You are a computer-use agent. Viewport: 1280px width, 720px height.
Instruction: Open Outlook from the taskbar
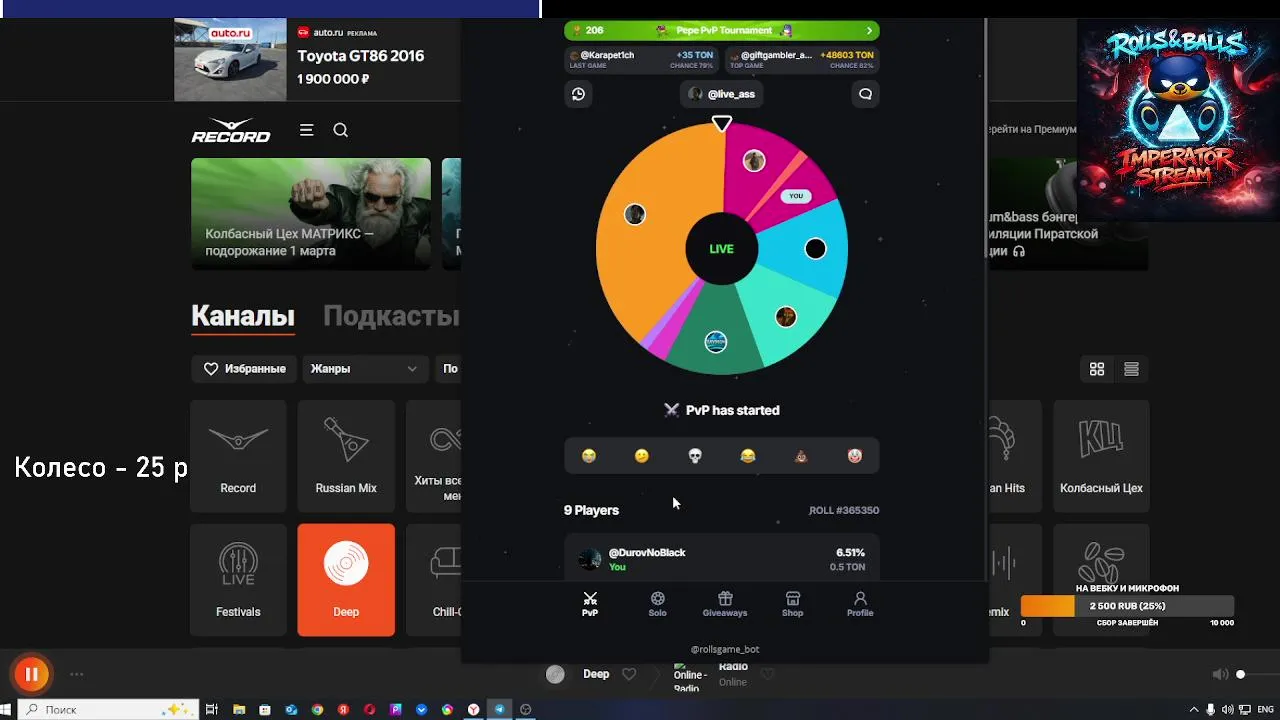(291, 709)
